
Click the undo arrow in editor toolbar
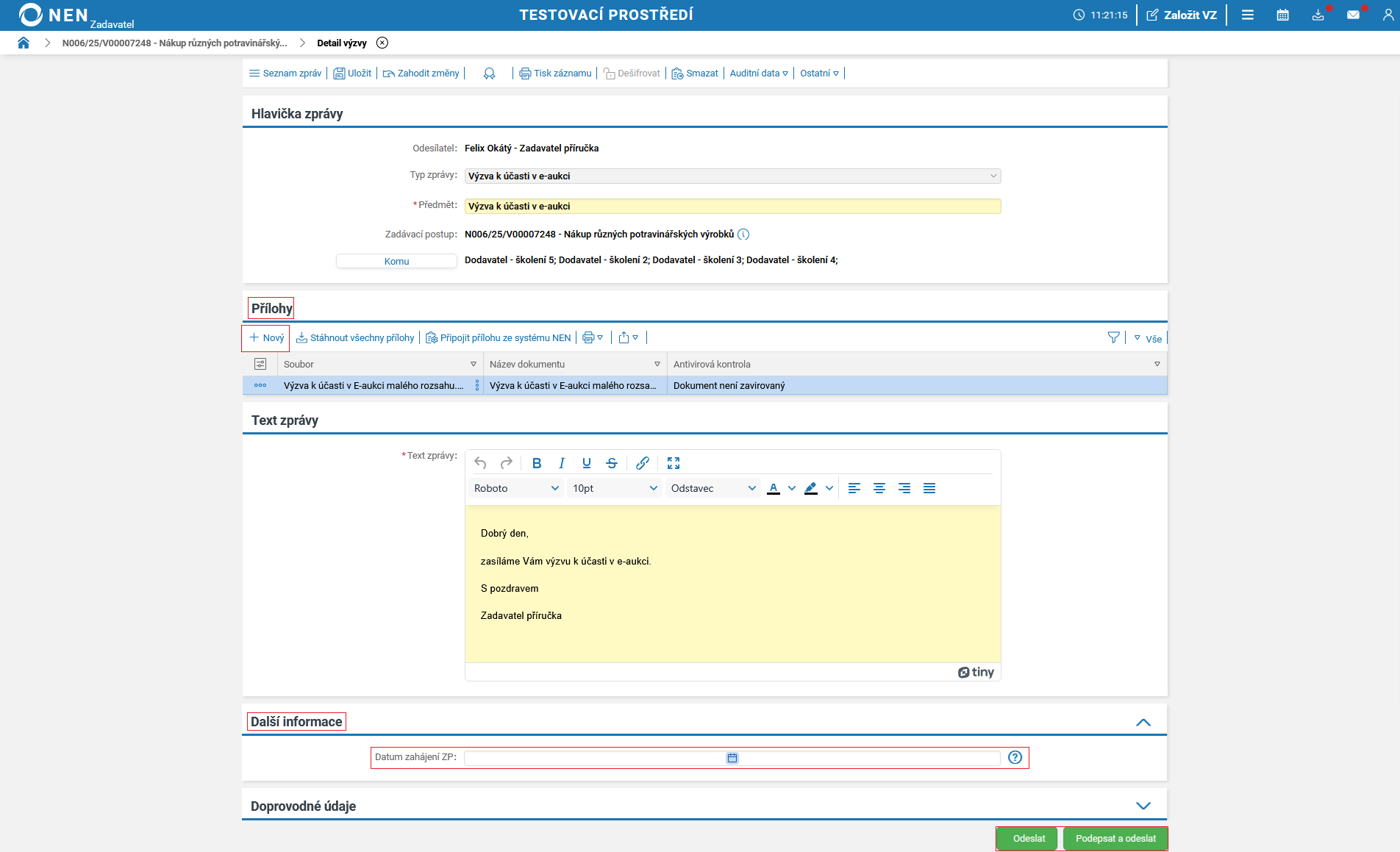tap(480, 463)
